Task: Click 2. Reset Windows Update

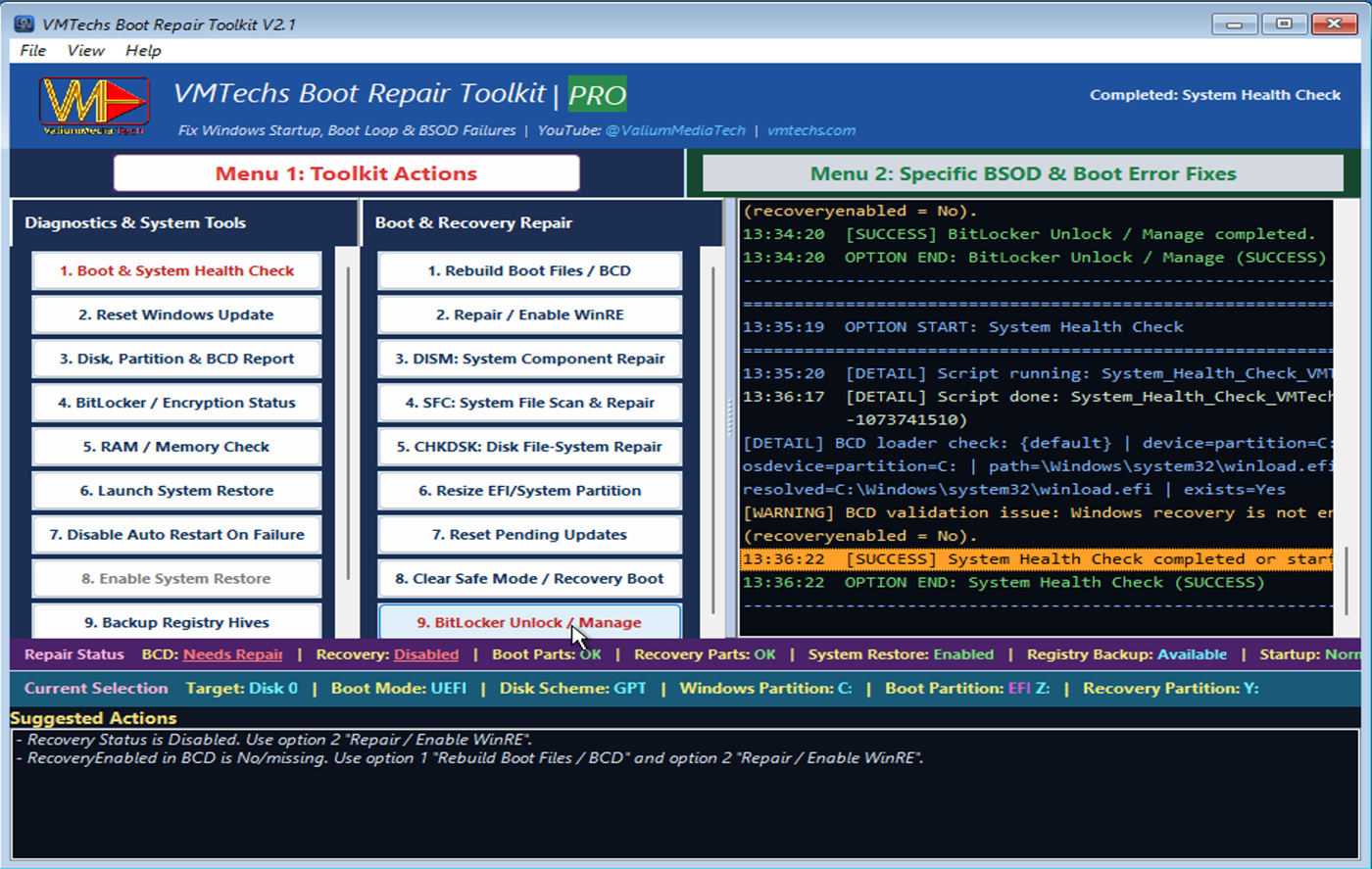Action: [176, 314]
